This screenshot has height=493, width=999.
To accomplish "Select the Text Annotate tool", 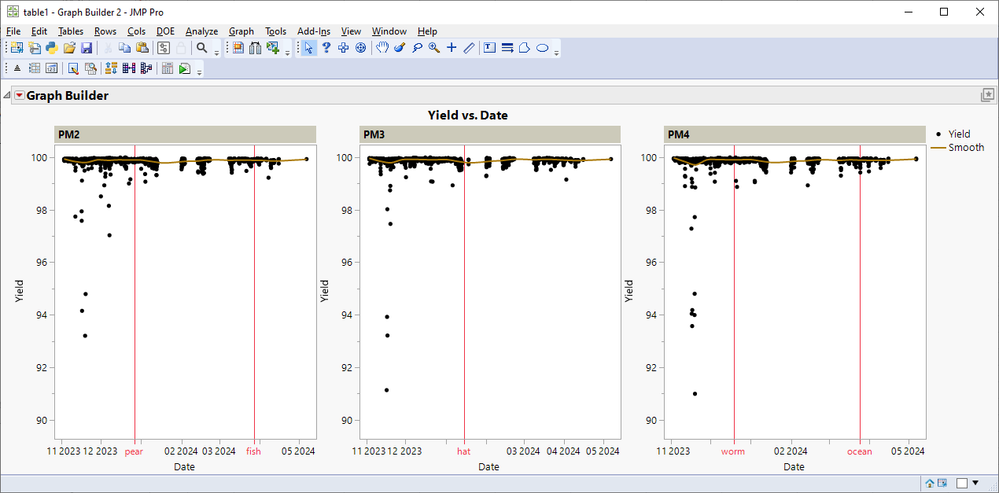I will pos(490,48).
